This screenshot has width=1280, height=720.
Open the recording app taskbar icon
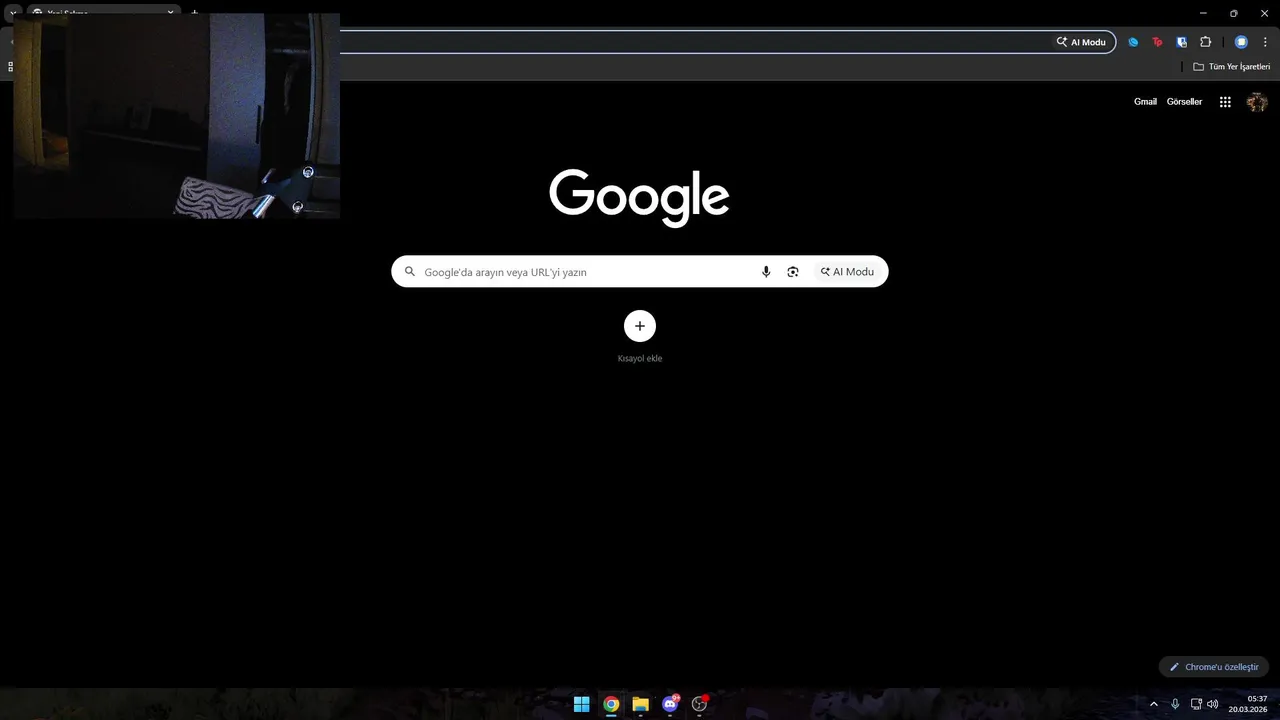(699, 704)
